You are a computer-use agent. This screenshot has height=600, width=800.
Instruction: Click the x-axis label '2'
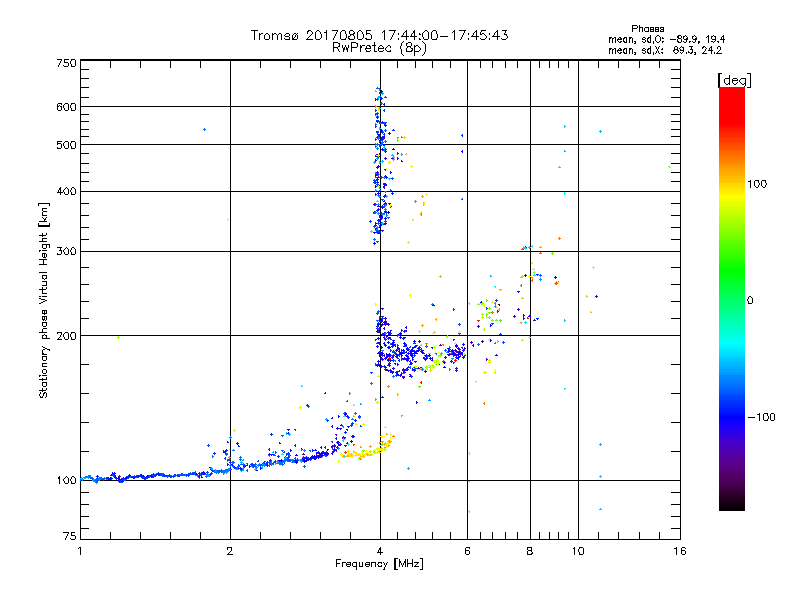coord(230,551)
